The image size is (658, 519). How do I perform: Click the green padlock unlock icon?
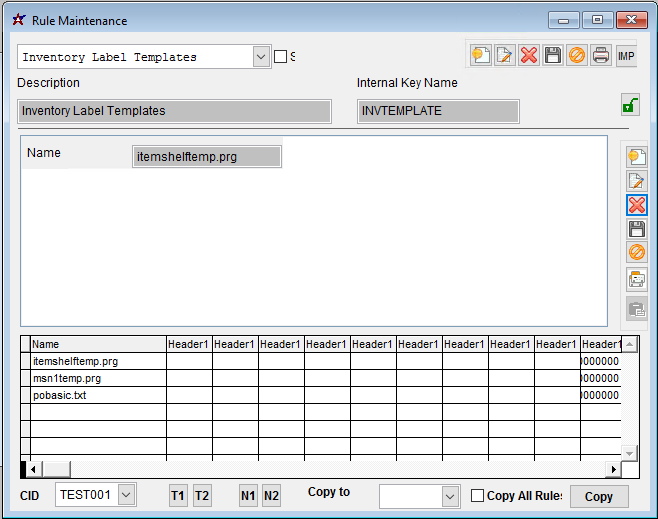[x=629, y=105]
